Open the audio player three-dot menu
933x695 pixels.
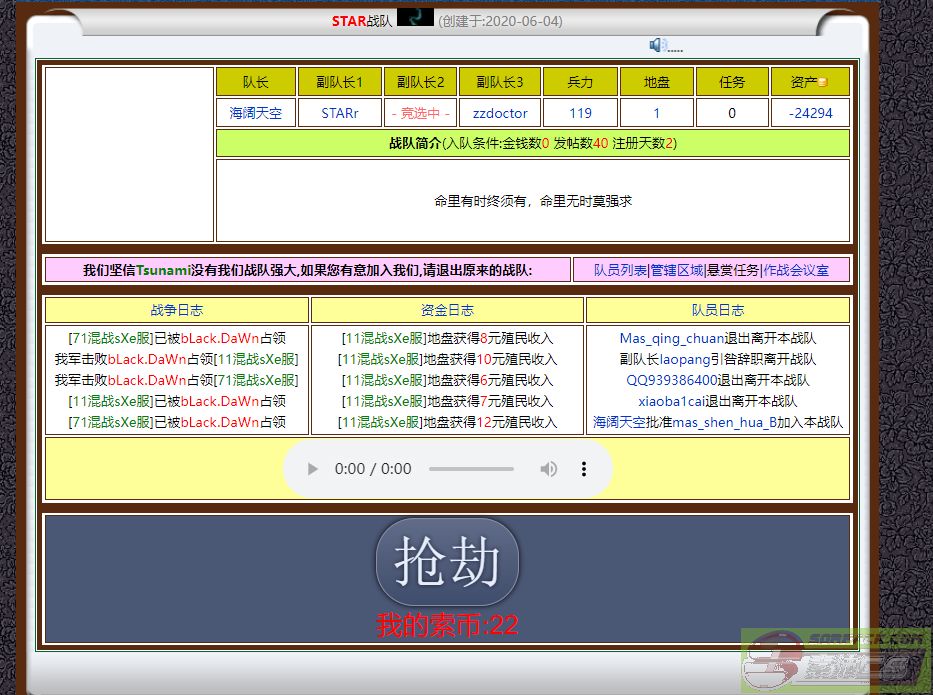[x=584, y=469]
